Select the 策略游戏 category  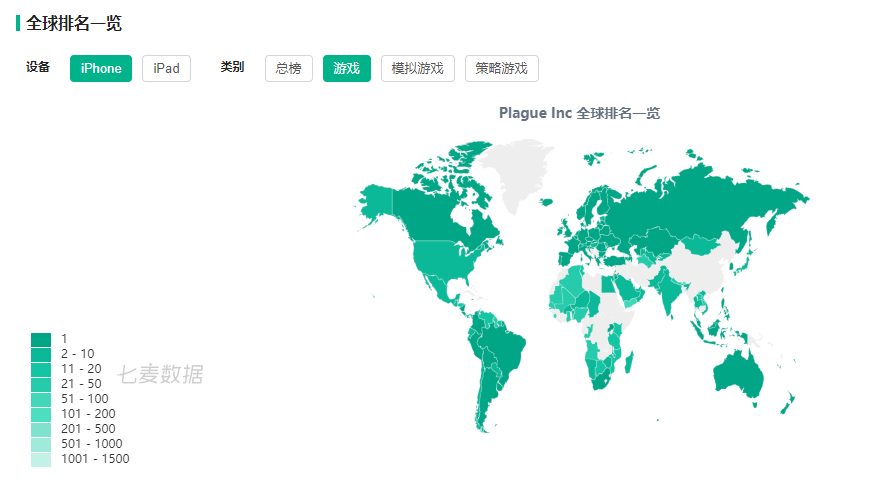click(x=501, y=68)
